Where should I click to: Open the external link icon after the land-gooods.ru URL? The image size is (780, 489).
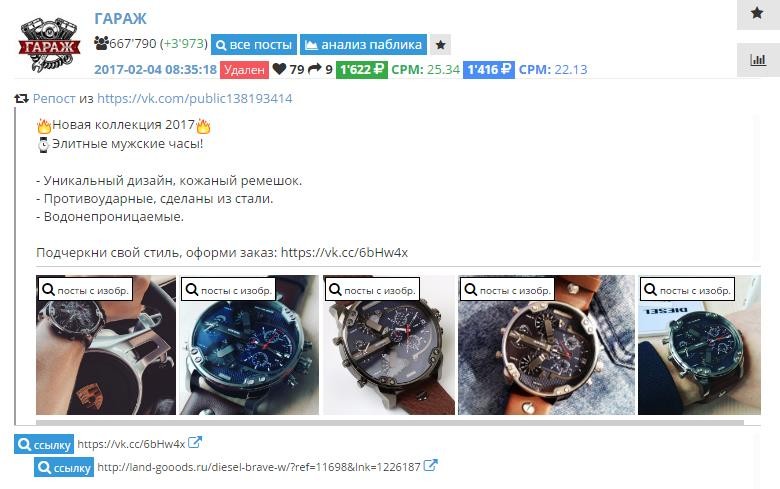click(x=430, y=466)
